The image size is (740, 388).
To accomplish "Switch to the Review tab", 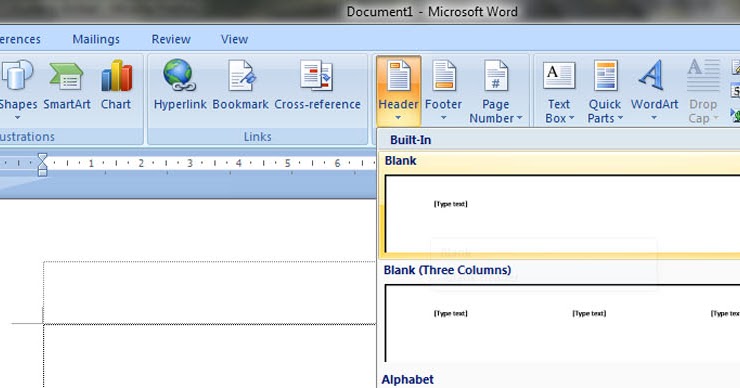I will (x=171, y=39).
